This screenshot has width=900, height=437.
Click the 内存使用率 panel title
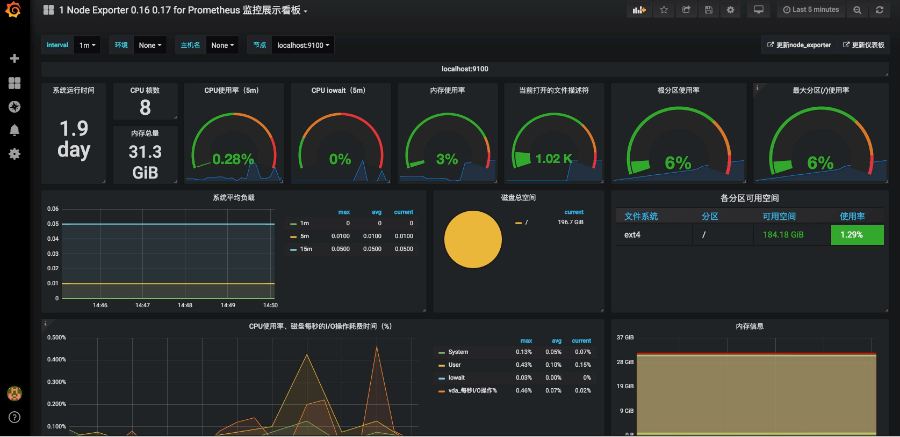click(x=447, y=90)
